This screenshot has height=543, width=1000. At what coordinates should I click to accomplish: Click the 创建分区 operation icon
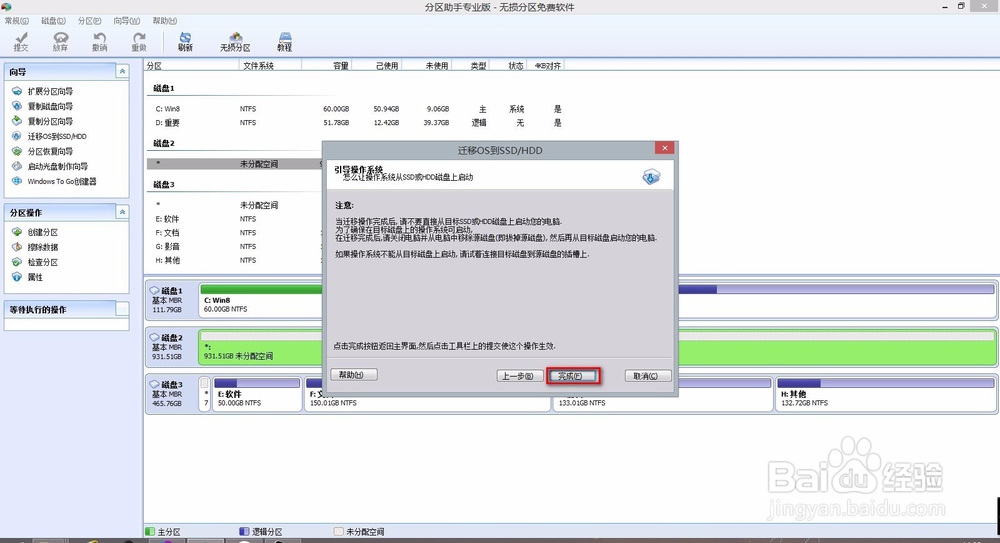[x=17, y=232]
